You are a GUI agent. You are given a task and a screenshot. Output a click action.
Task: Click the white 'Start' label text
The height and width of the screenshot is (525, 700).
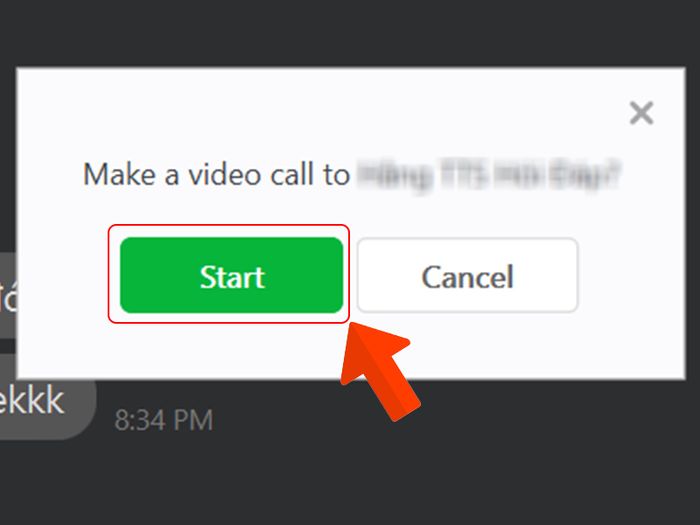point(232,277)
